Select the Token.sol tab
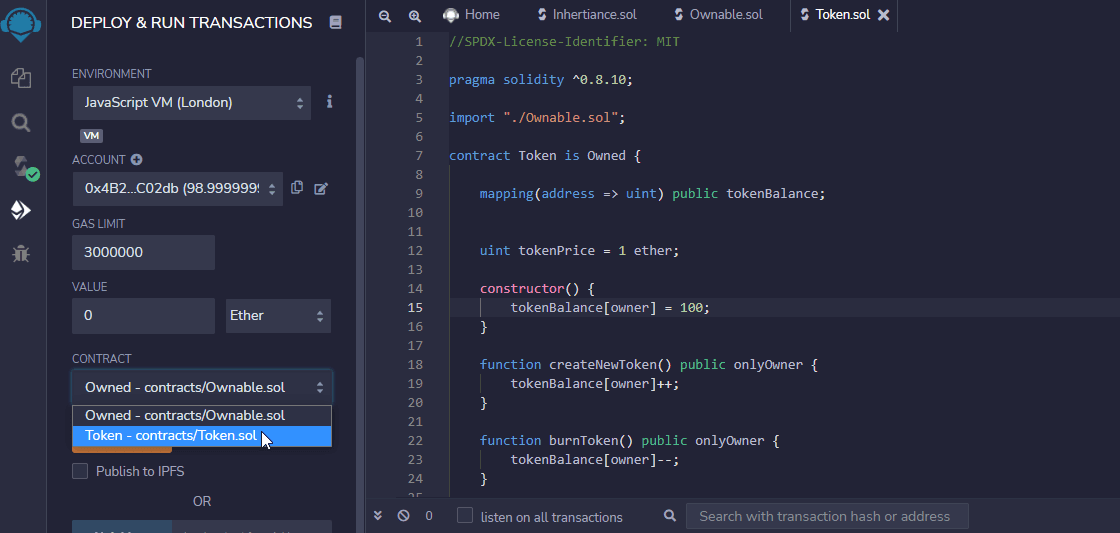Viewport: 1120px width, 533px height. (836, 15)
